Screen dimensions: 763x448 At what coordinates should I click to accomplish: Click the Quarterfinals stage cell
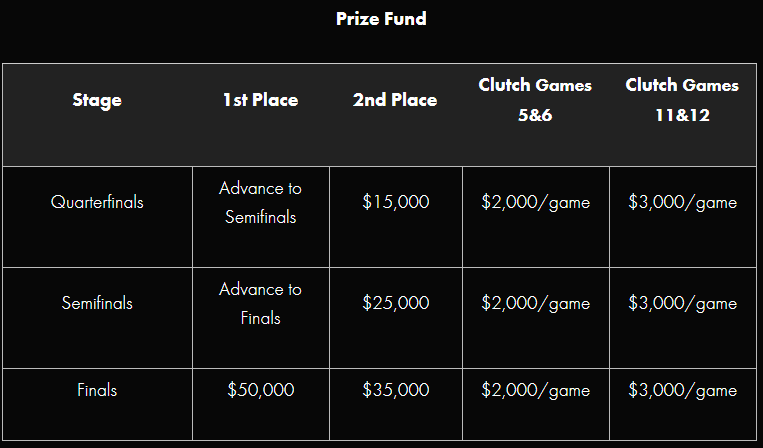97,202
